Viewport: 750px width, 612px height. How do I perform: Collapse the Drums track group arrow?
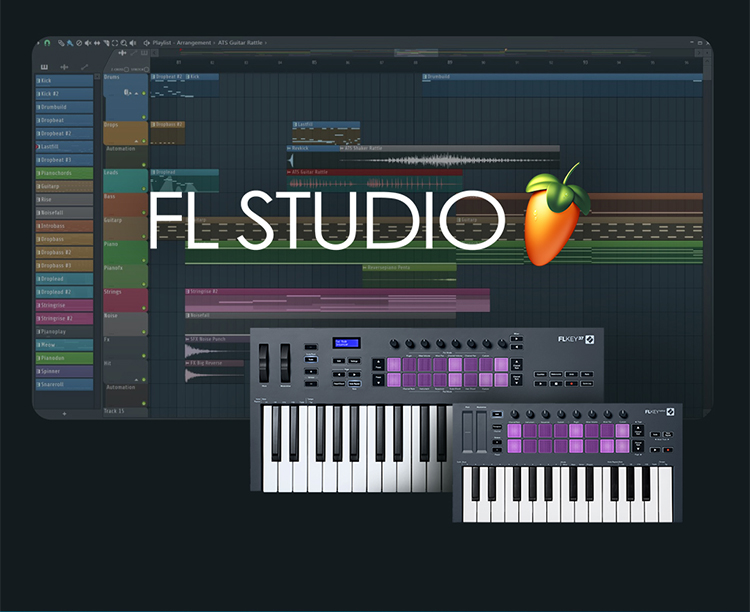(x=136, y=93)
